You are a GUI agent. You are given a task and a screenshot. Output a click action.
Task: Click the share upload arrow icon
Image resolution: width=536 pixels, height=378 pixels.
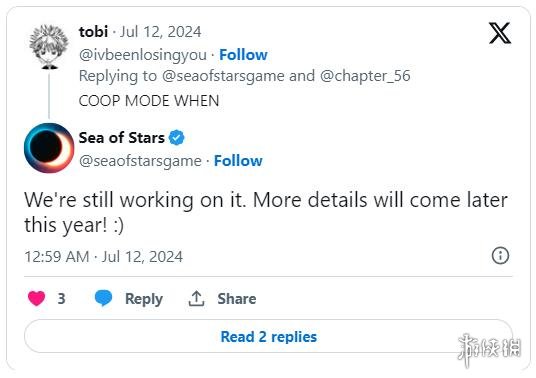(x=196, y=298)
